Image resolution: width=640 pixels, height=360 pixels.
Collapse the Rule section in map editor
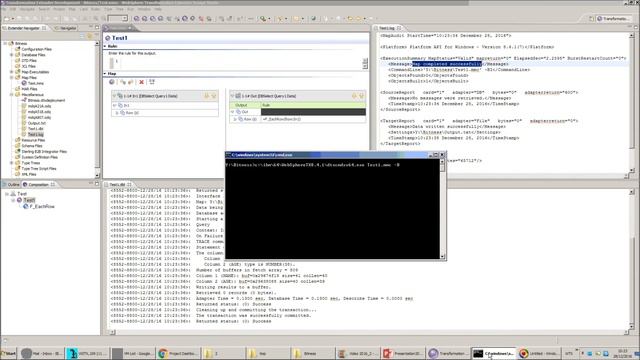105,46
